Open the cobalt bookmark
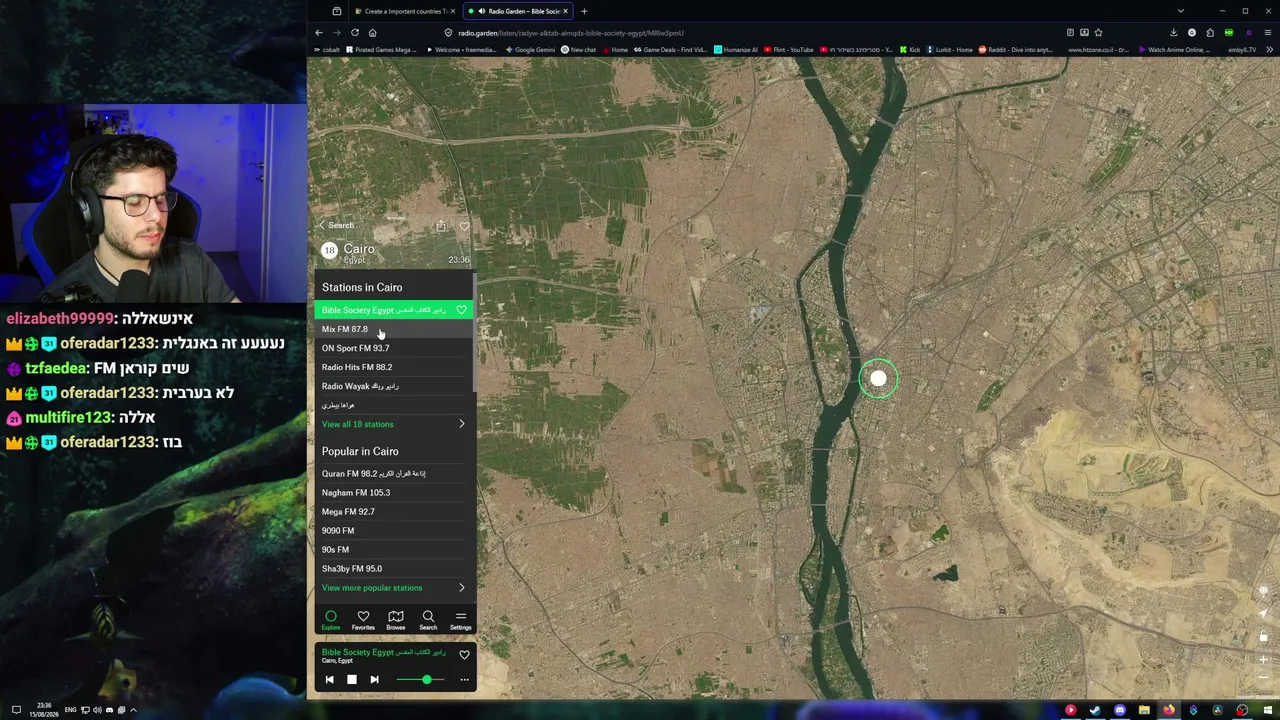 [x=328, y=49]
